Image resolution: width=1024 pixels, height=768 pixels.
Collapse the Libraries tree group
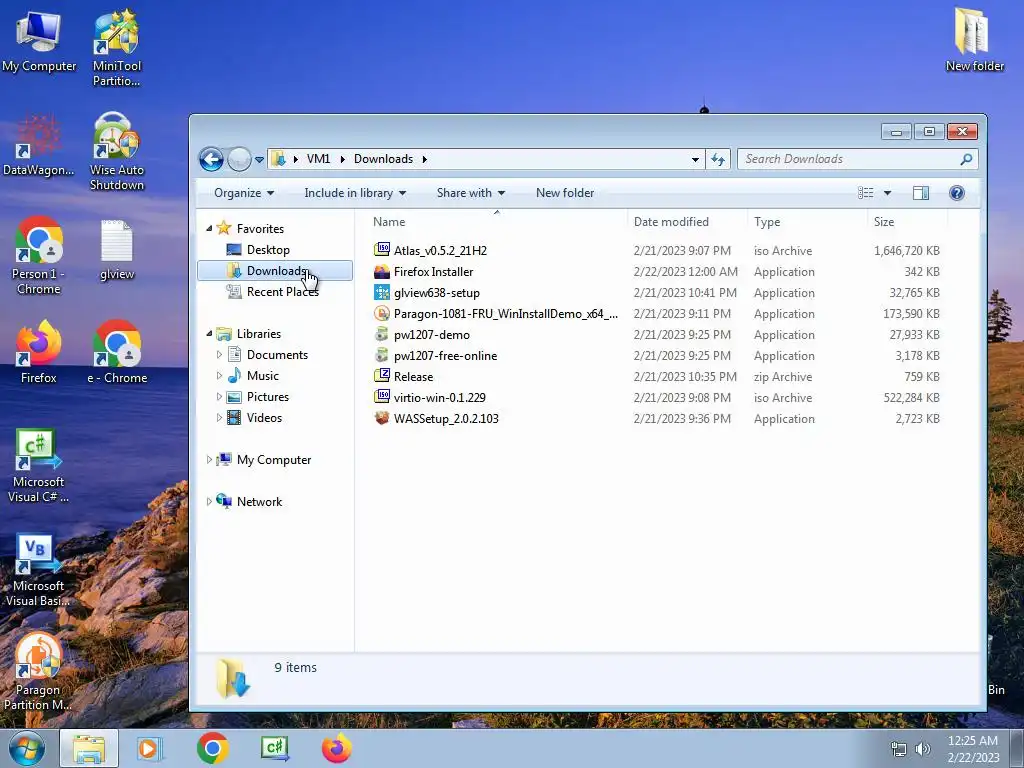tap(209, 334)
